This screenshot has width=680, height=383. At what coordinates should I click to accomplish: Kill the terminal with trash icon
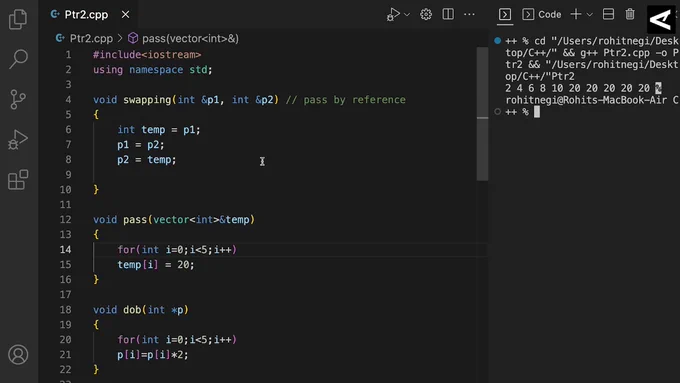click(x=630, y=14)
